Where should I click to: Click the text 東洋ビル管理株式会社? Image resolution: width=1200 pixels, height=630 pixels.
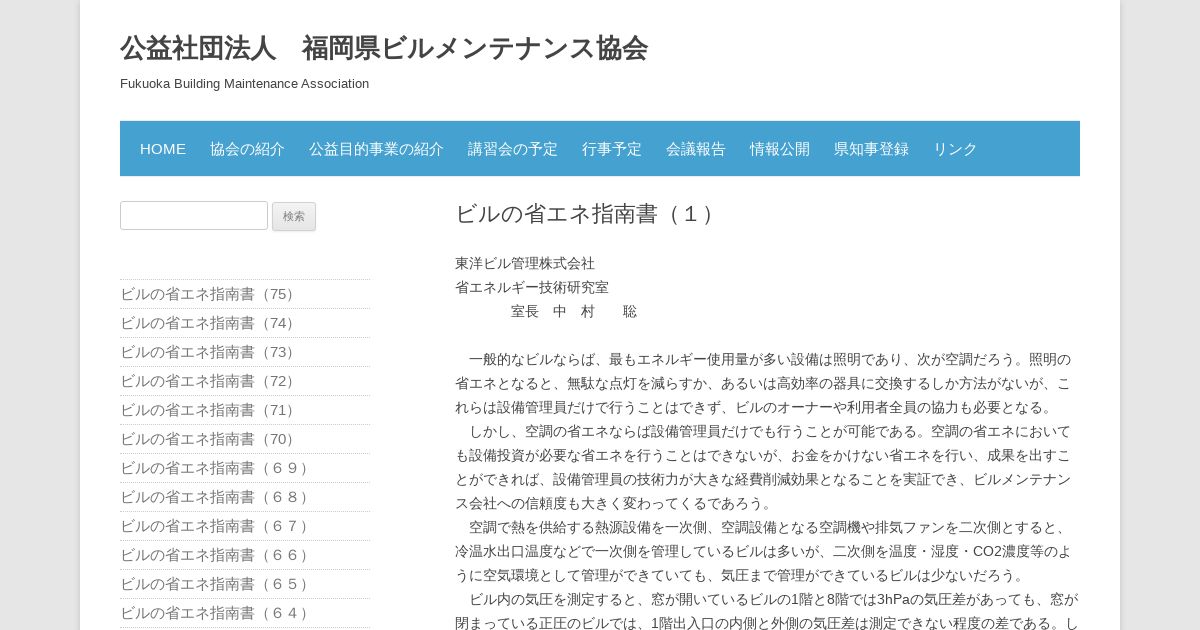point(525,263)
